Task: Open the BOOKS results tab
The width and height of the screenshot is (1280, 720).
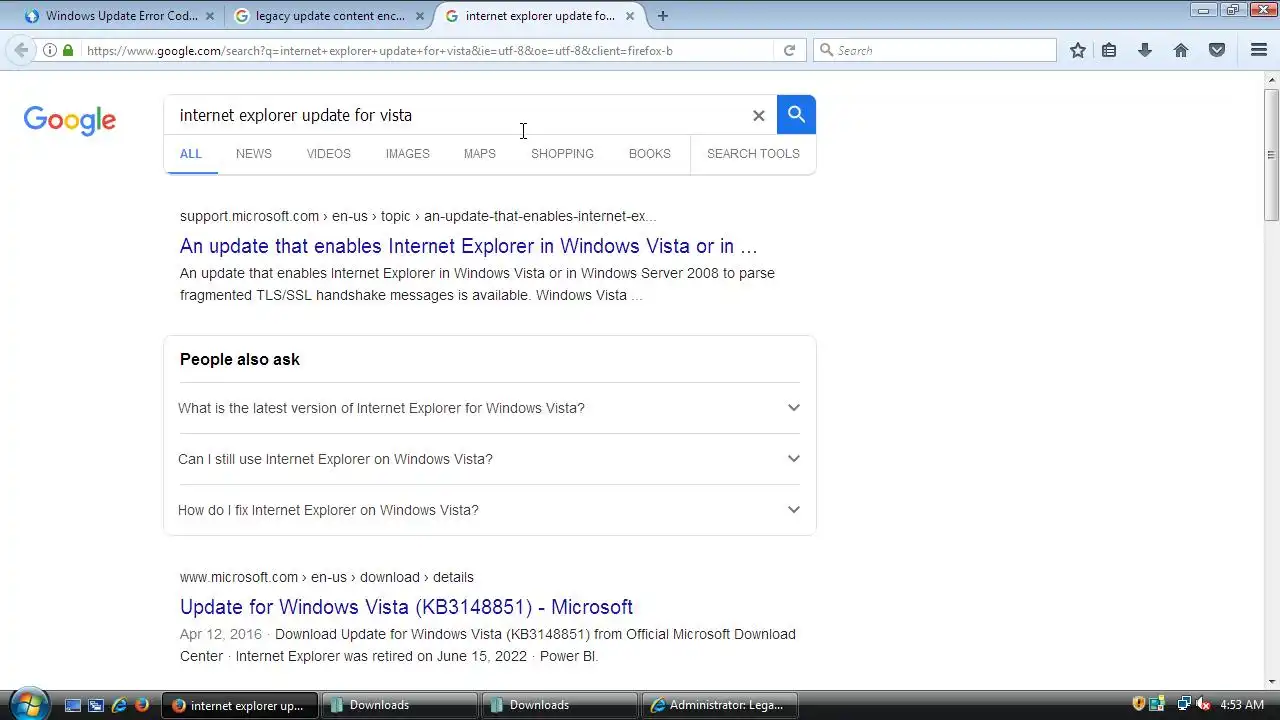Action: pyautogui.click(x=650, y=154)
